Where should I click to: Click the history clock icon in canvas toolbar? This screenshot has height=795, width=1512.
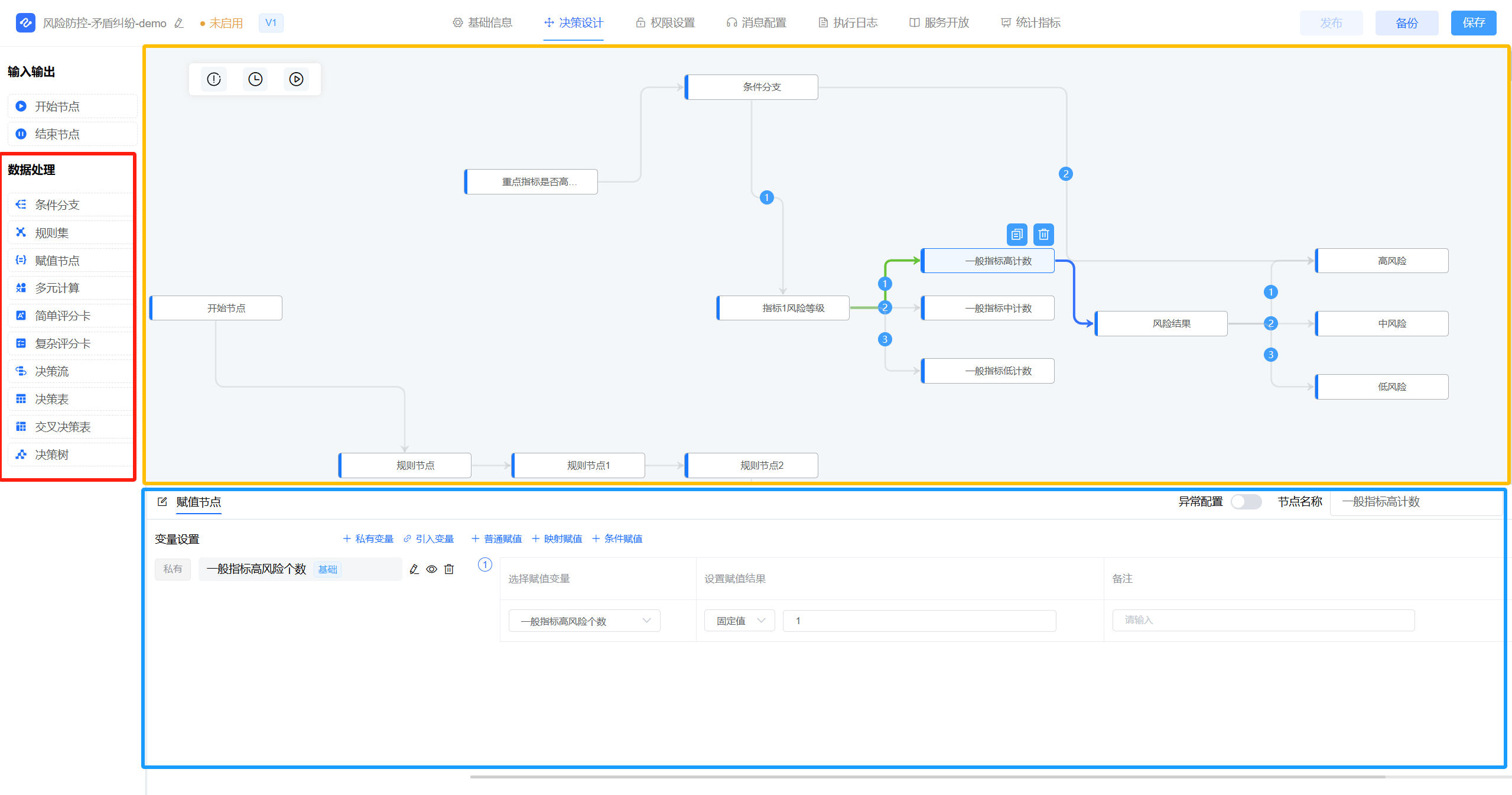tap(255, 79)
